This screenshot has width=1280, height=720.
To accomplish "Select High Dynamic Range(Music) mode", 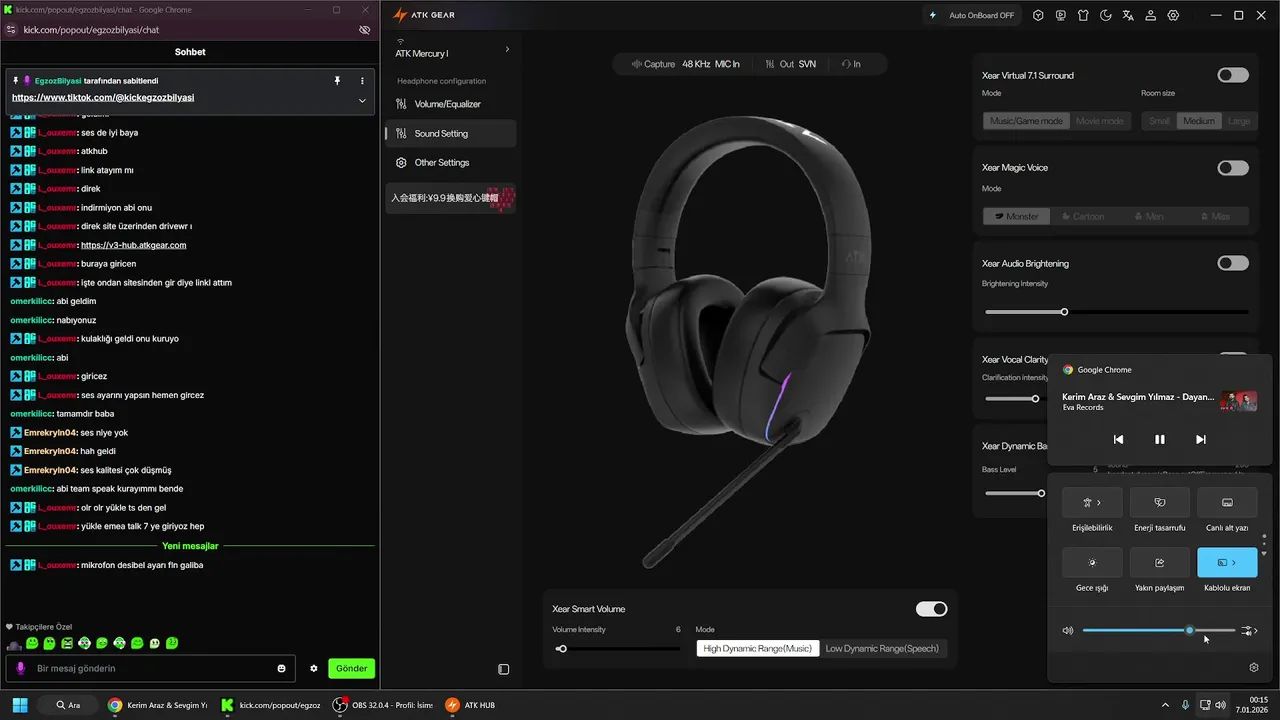I will [x=757, y=648].
